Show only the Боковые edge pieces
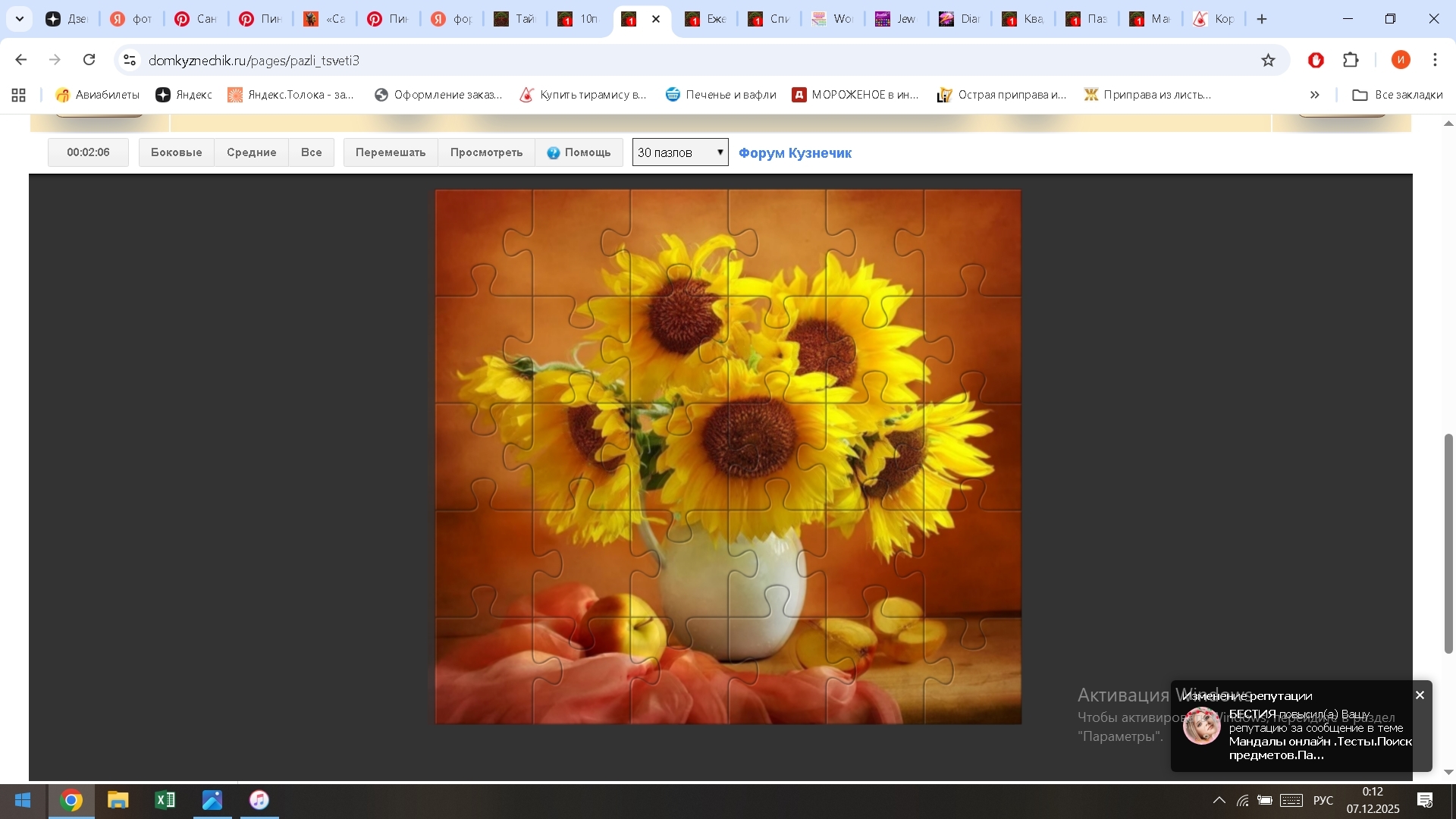This screenshot has height=819, width=1456. coord(176,152)
